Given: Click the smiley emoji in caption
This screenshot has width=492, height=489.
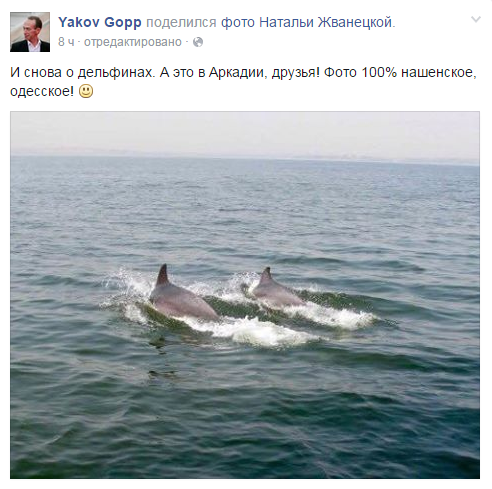Looking at the screenshot, I should (86, 91).
